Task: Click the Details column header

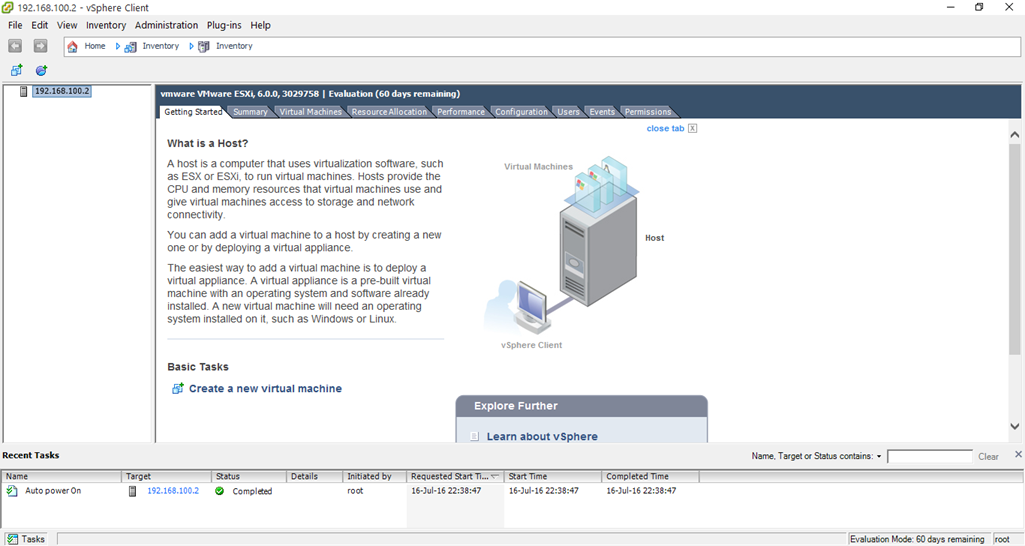Action: point(314,476)
